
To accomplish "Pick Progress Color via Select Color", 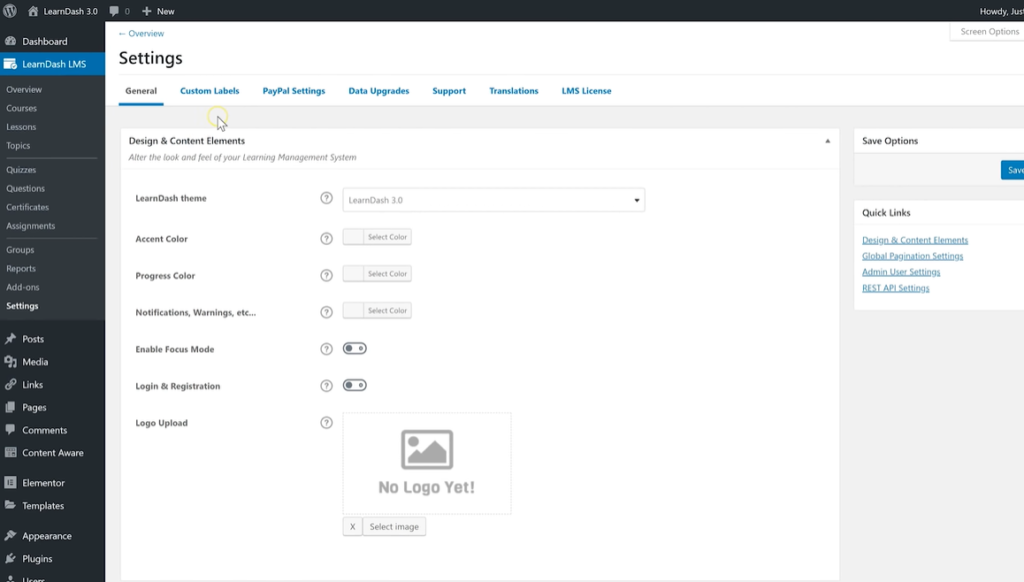I will [377, 274].
